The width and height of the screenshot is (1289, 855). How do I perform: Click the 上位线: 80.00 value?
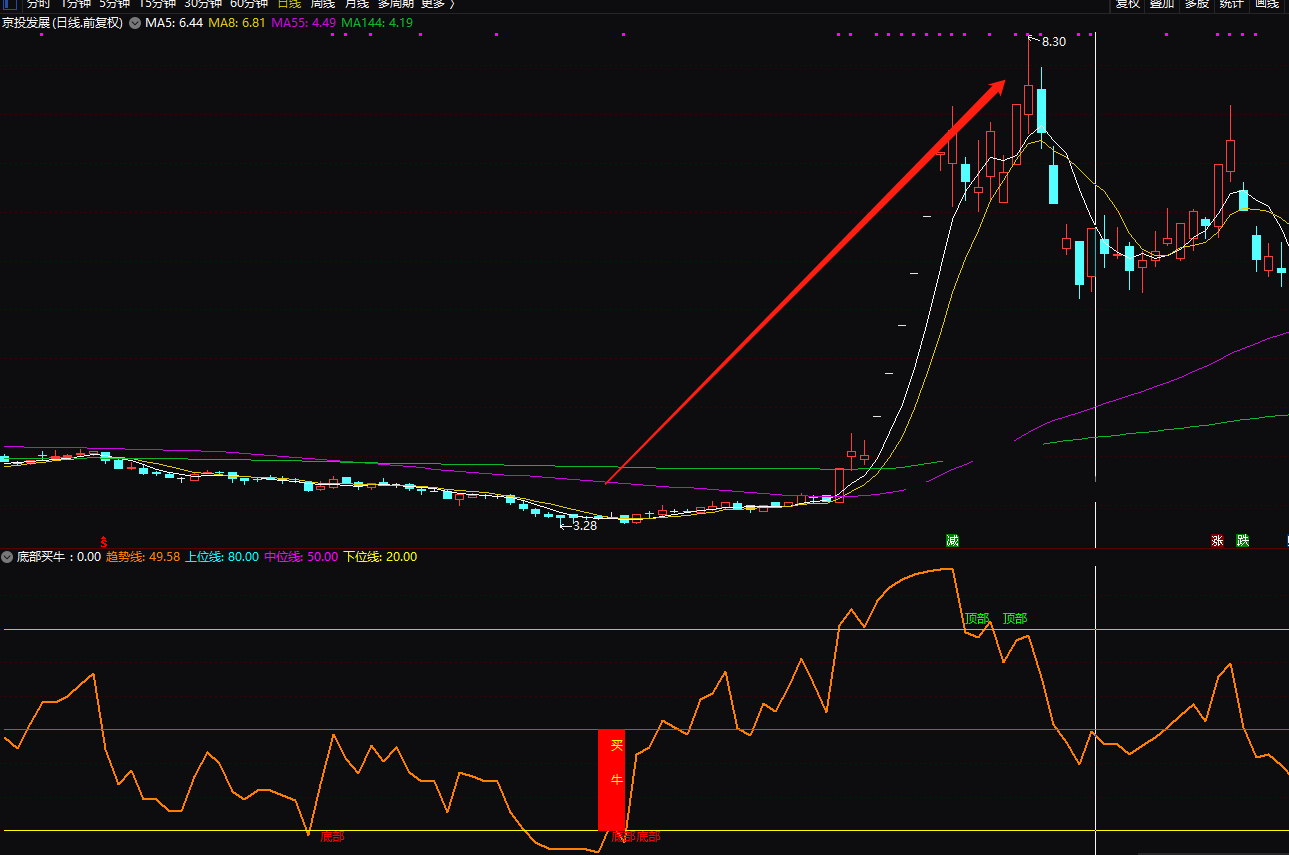222,557
